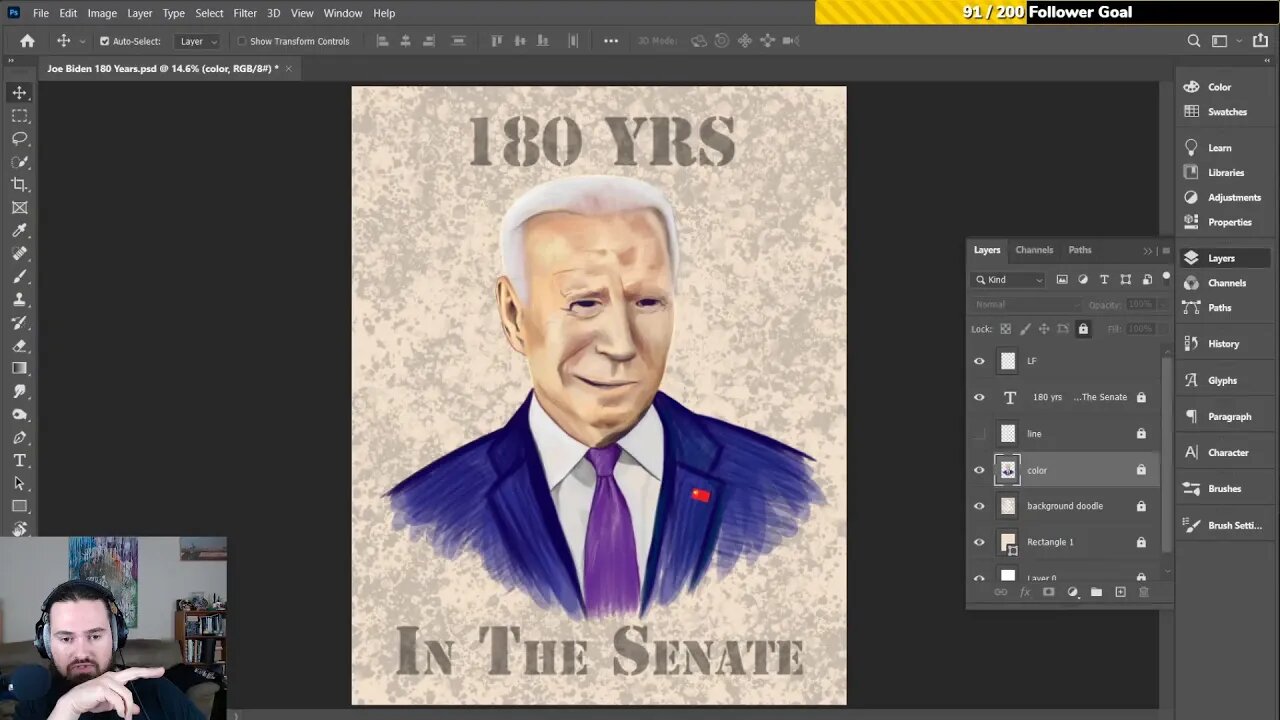
Task: Switch to the Paths tab
Action: click(x=1080, y=250)
